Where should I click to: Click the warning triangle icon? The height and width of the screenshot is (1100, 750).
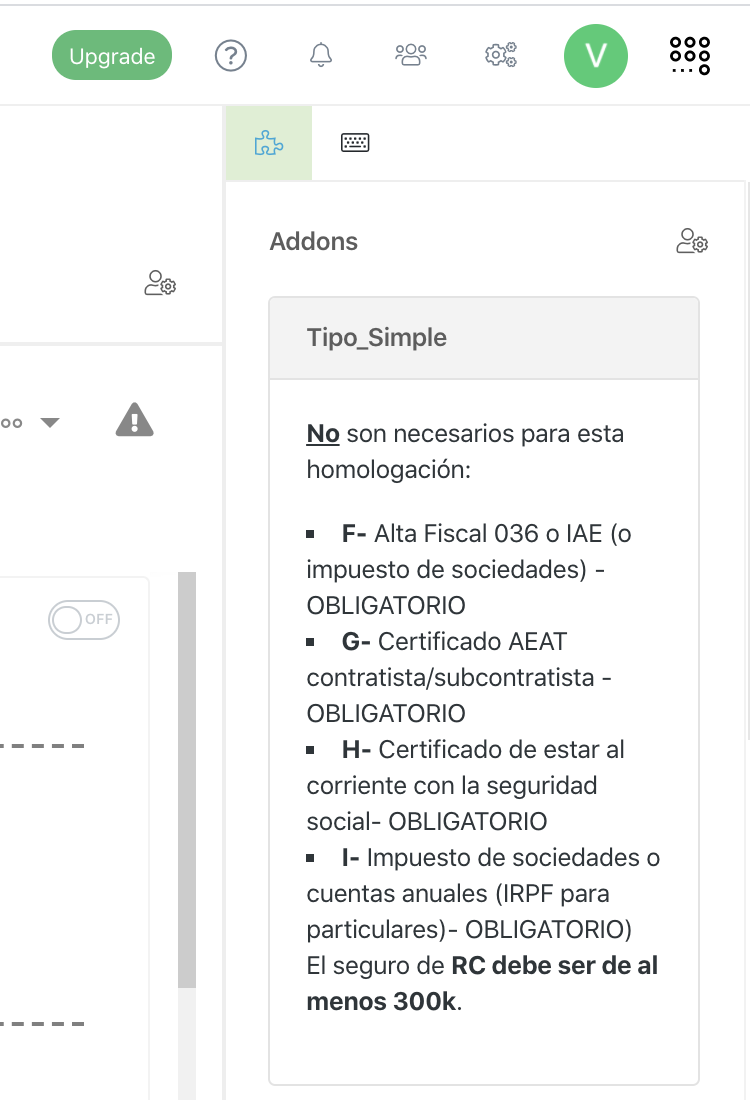(x=135, y=420)
